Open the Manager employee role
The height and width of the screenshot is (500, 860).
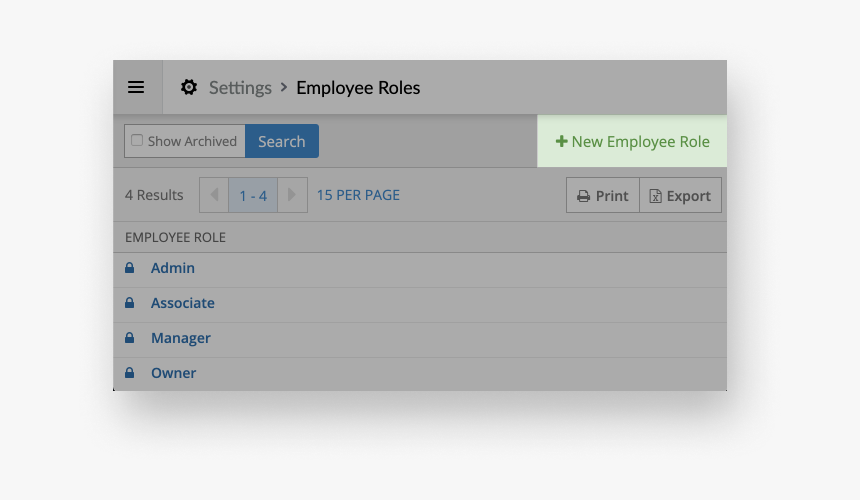tap(181, 338)
